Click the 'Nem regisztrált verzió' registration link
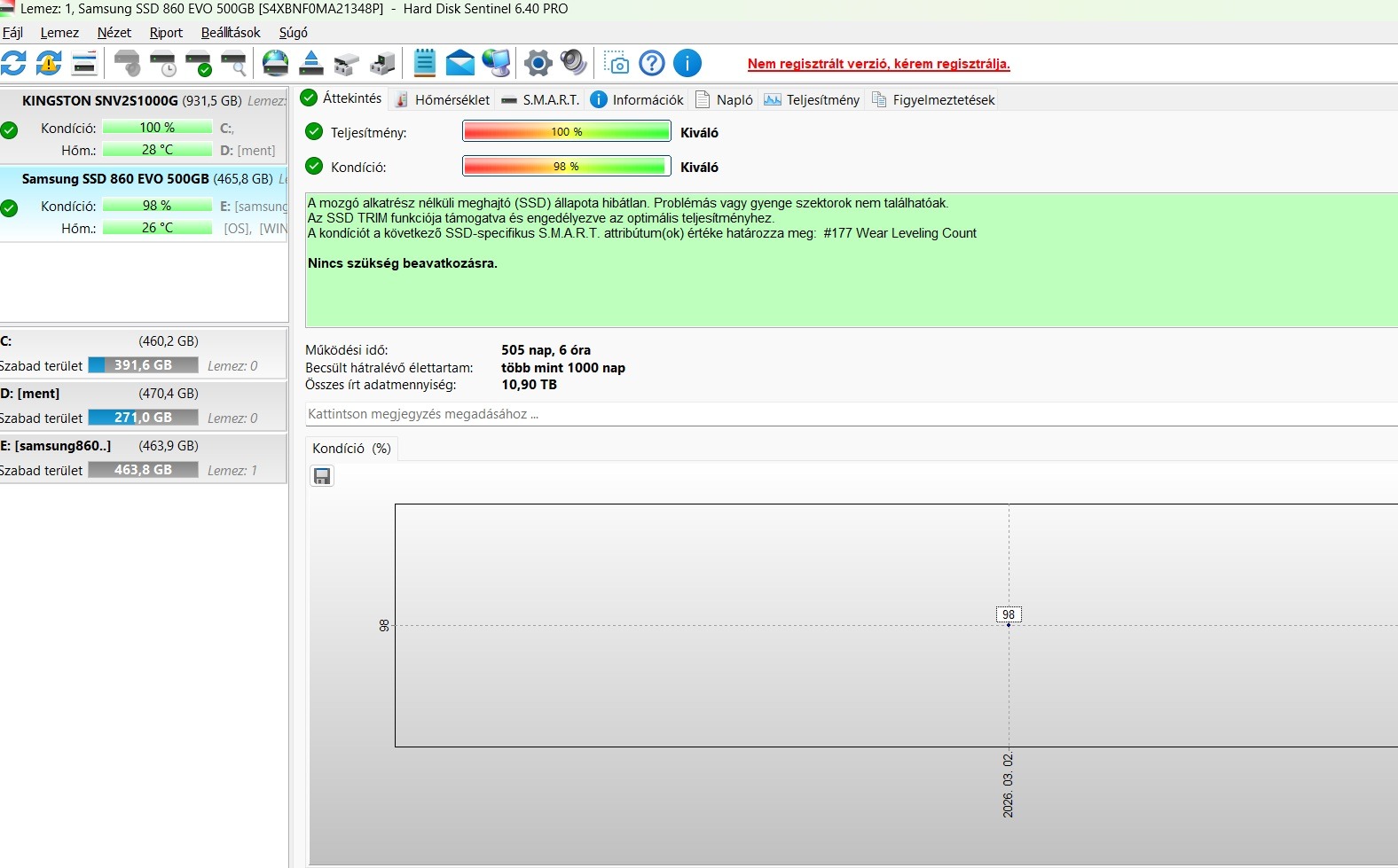The height and width of the screenshot is (868, 1398). 879,64
